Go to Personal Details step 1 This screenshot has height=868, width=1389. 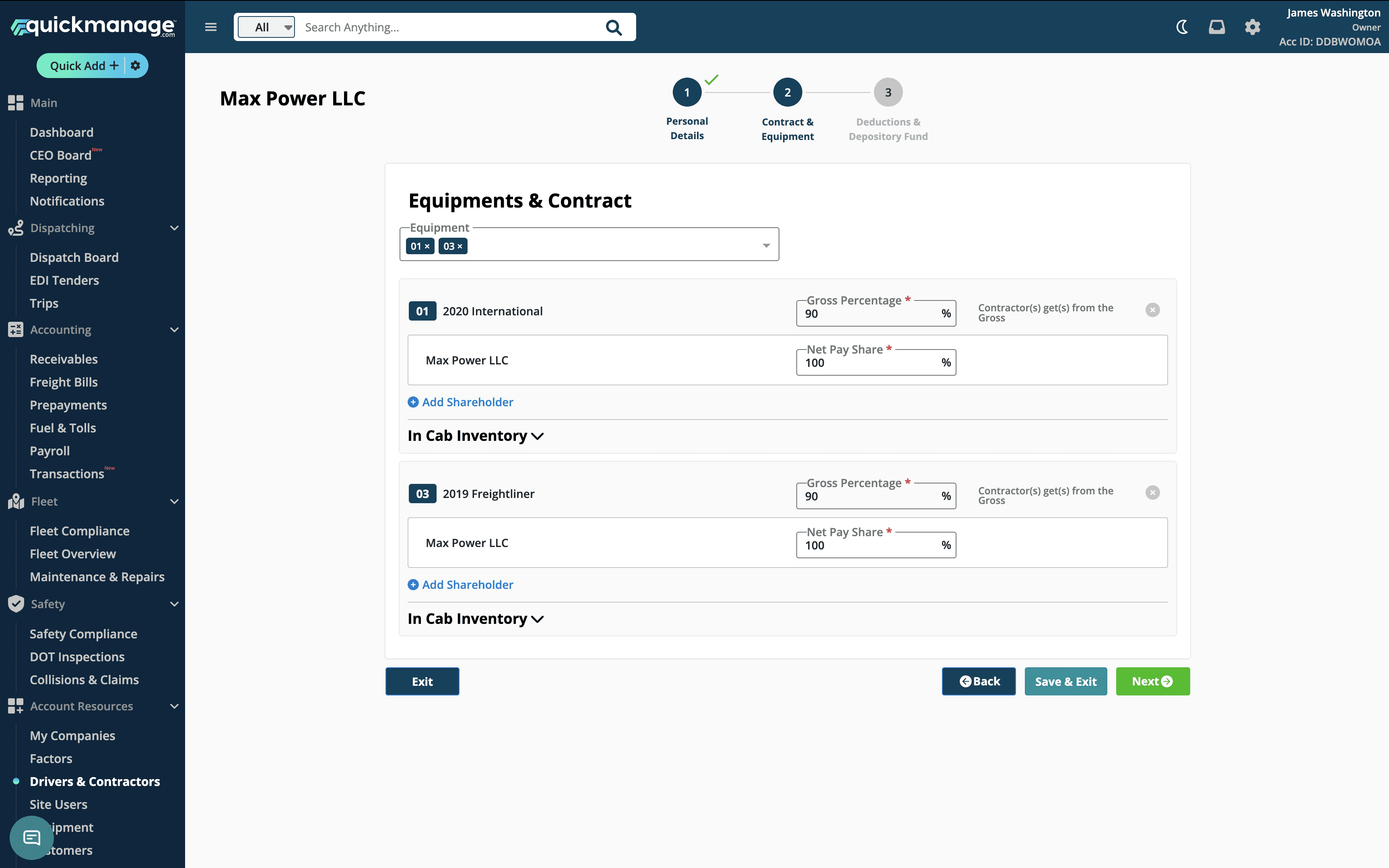(x=687, y=93)
